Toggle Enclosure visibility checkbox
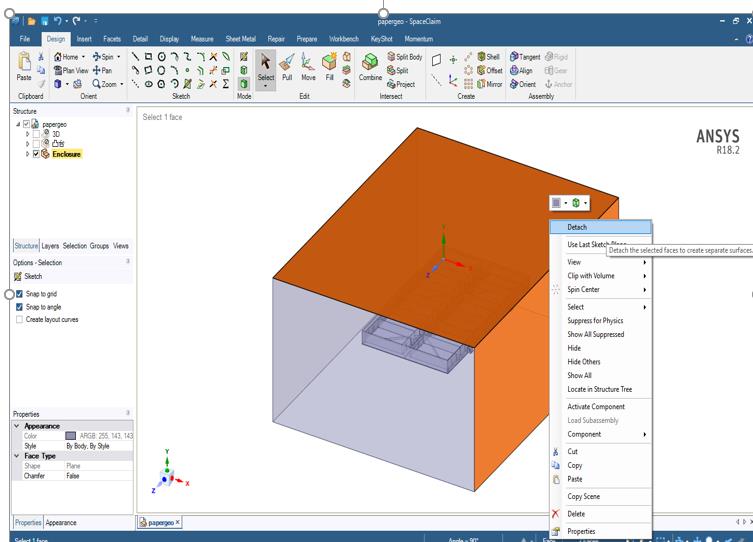Screen dimensions: 753x542 pyautogui.click(x=36, y=154)
